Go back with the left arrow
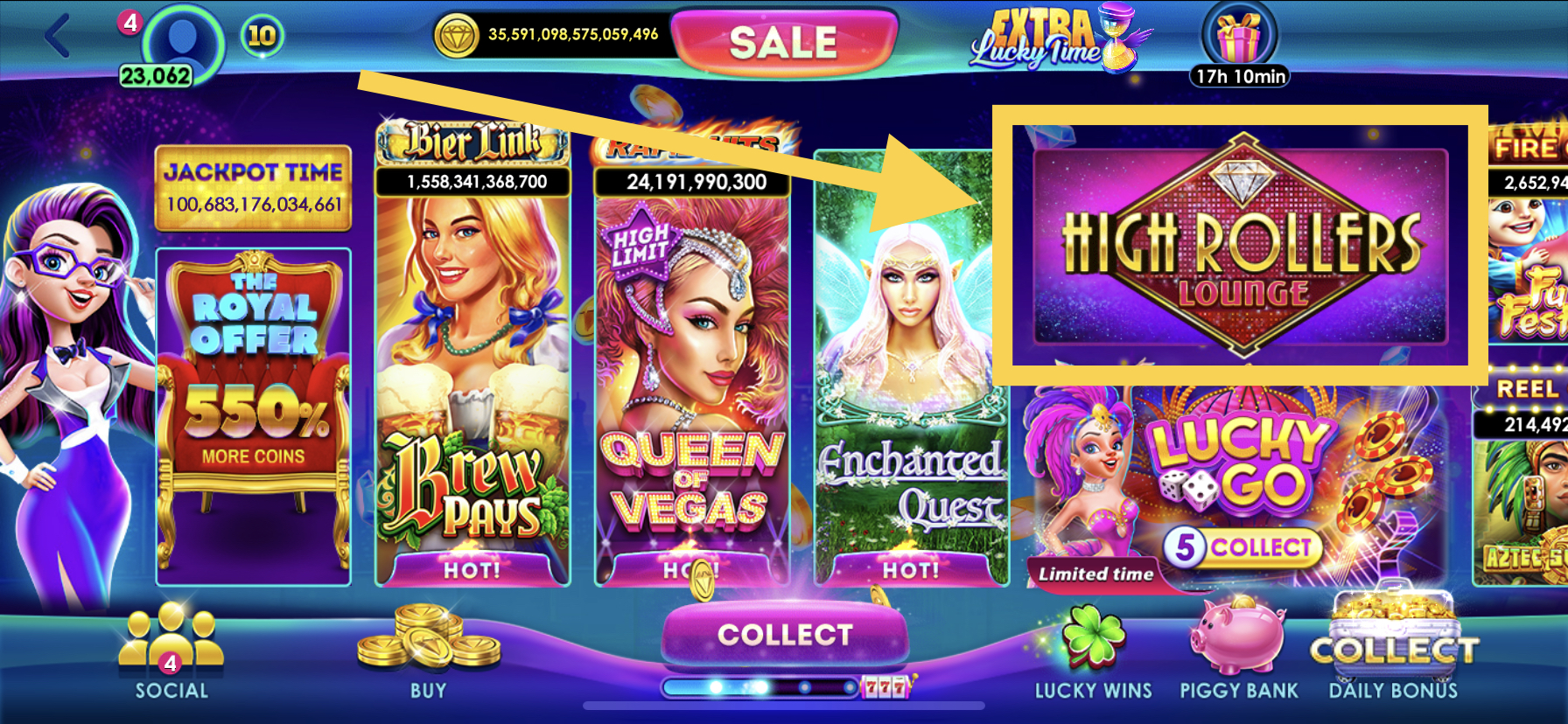 58,36
